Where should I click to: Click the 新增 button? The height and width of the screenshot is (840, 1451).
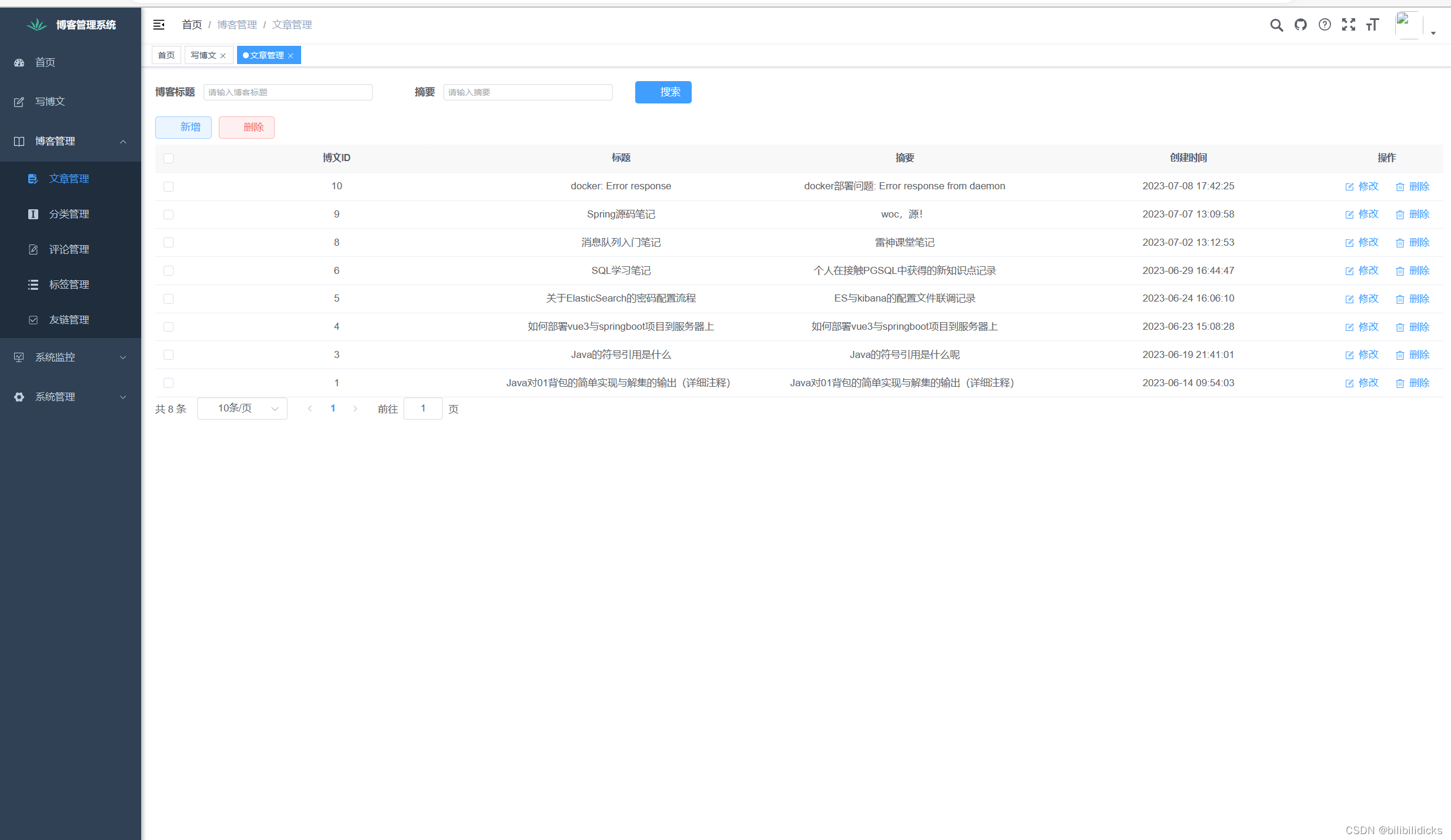184,127
